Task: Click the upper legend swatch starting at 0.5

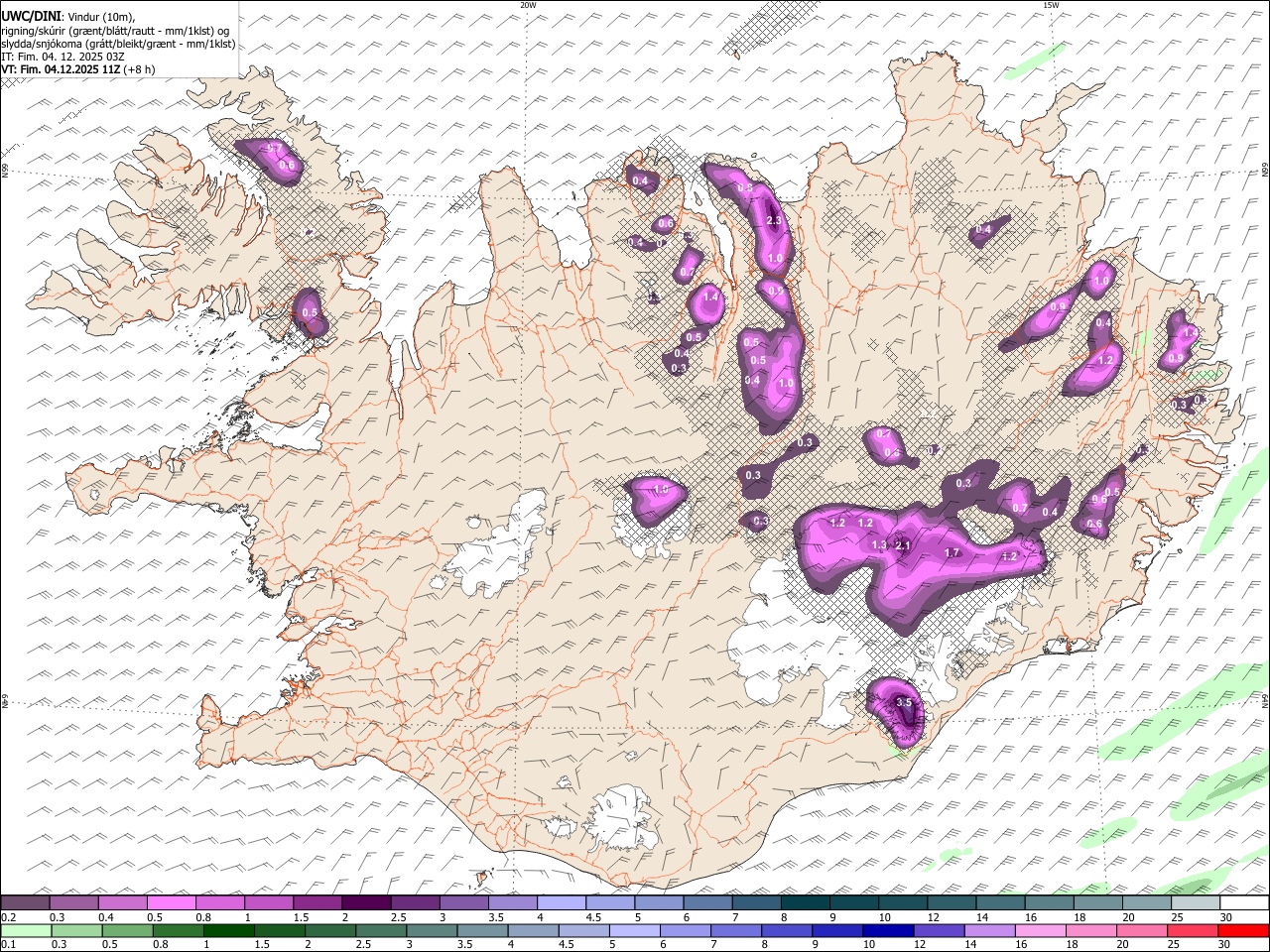Action: [x=171, y=903]
